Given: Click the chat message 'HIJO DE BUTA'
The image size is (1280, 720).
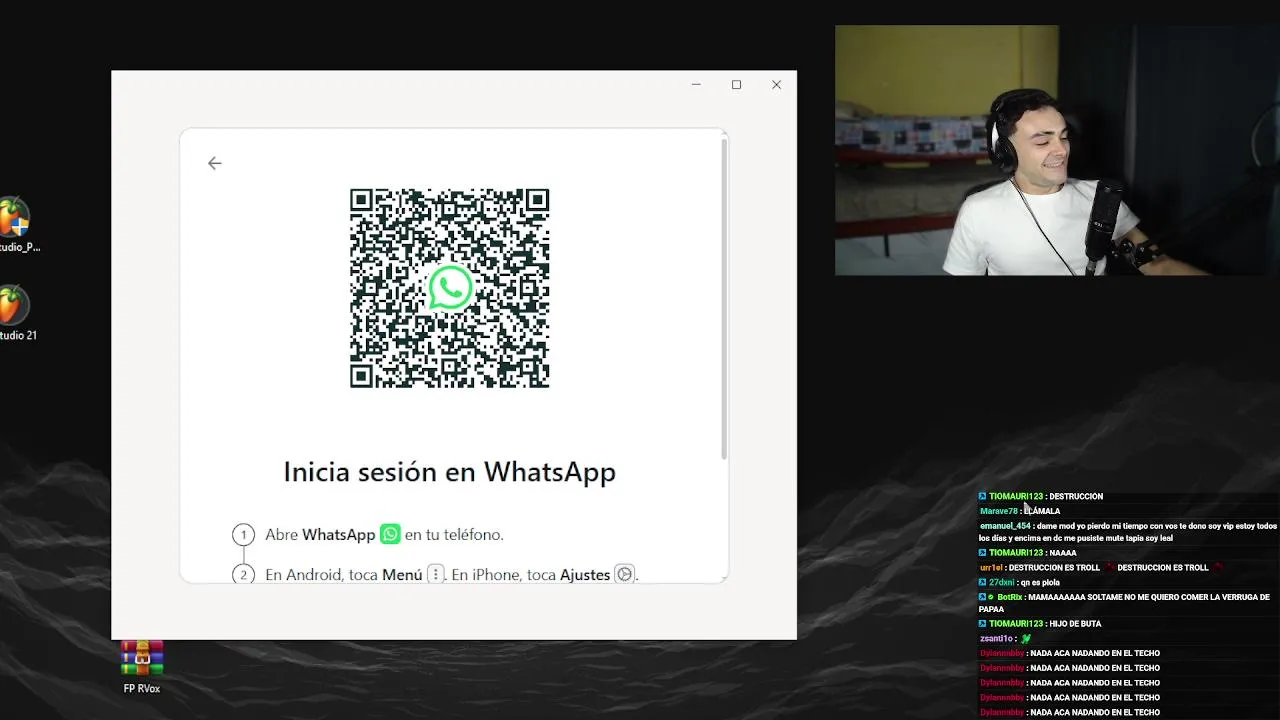Looking at the screenshot, I should coord(1075,624).
